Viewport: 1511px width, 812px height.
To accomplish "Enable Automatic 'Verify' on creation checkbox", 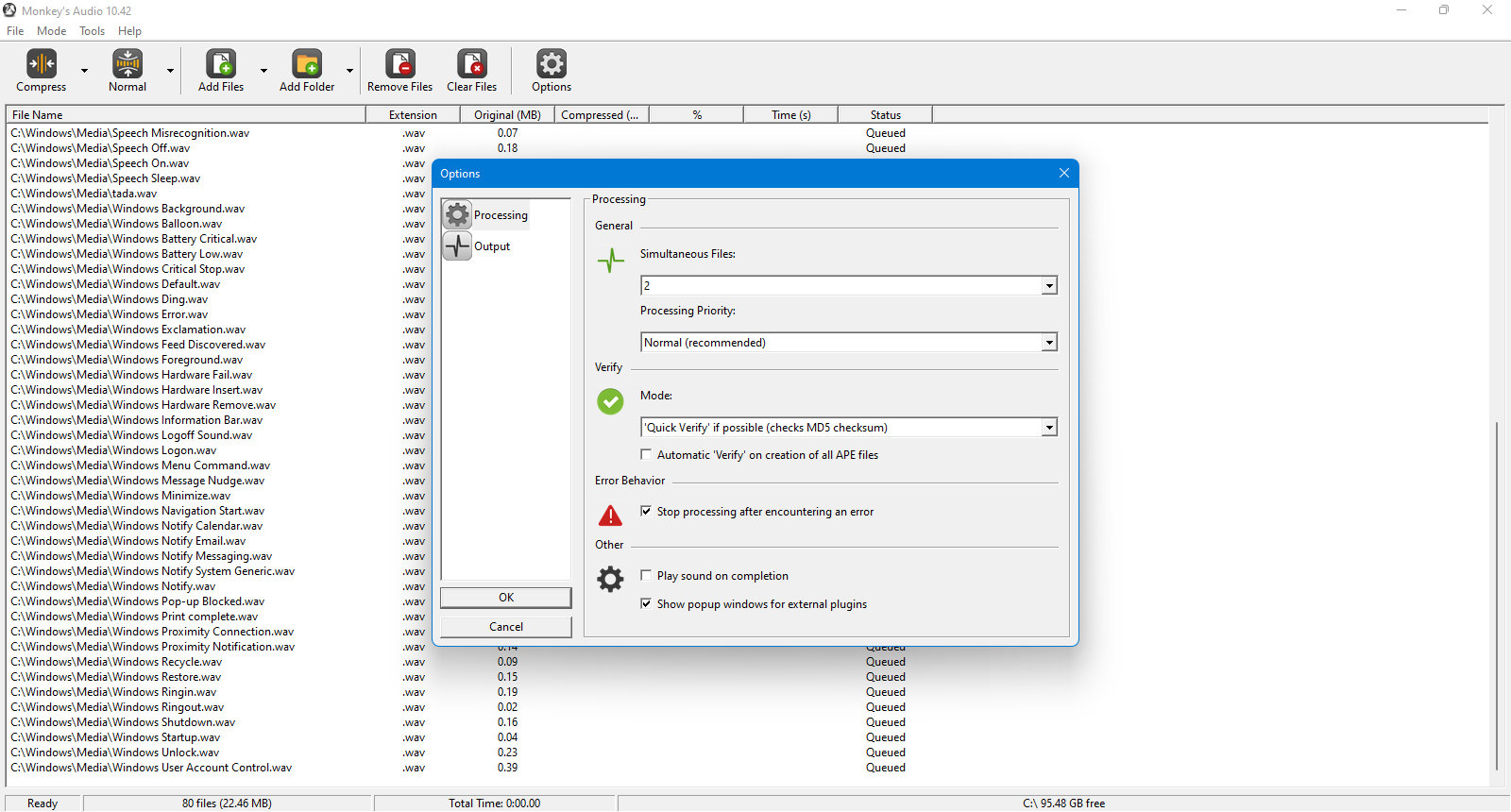I will [x=646, y=454].
